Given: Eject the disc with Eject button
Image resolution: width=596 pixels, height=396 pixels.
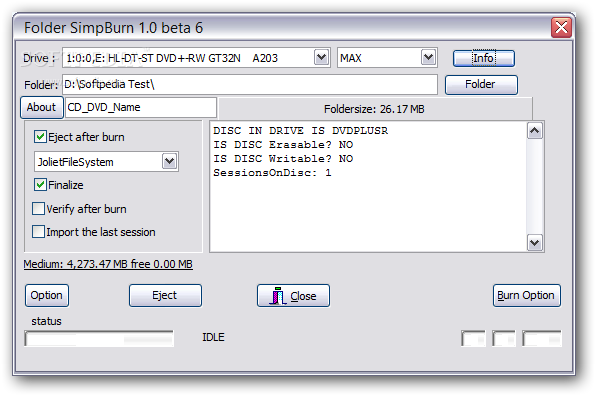Looking at the screenshot, I should pyautogui.click(x=165, y=295).
